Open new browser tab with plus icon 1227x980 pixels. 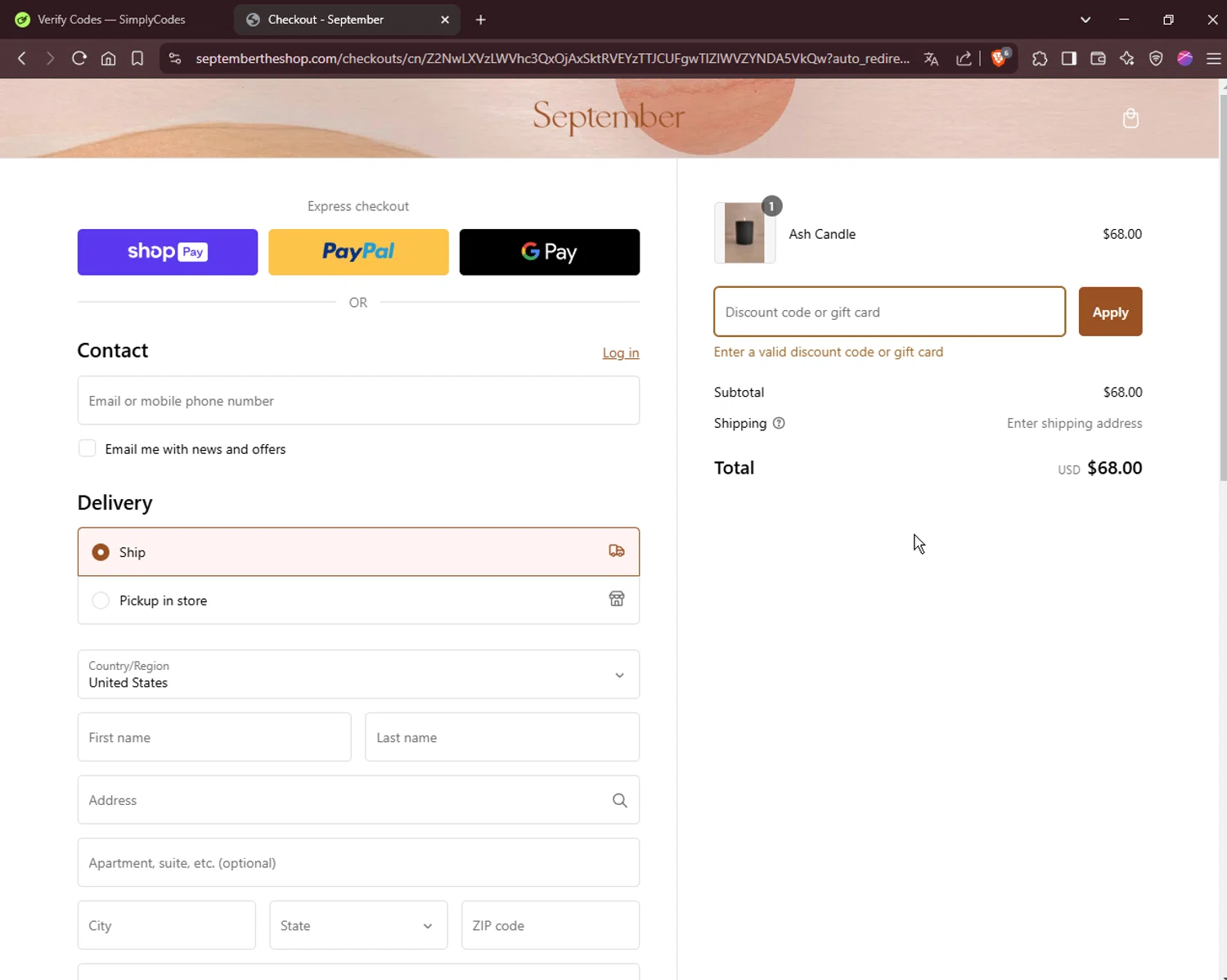coord(481,20)
